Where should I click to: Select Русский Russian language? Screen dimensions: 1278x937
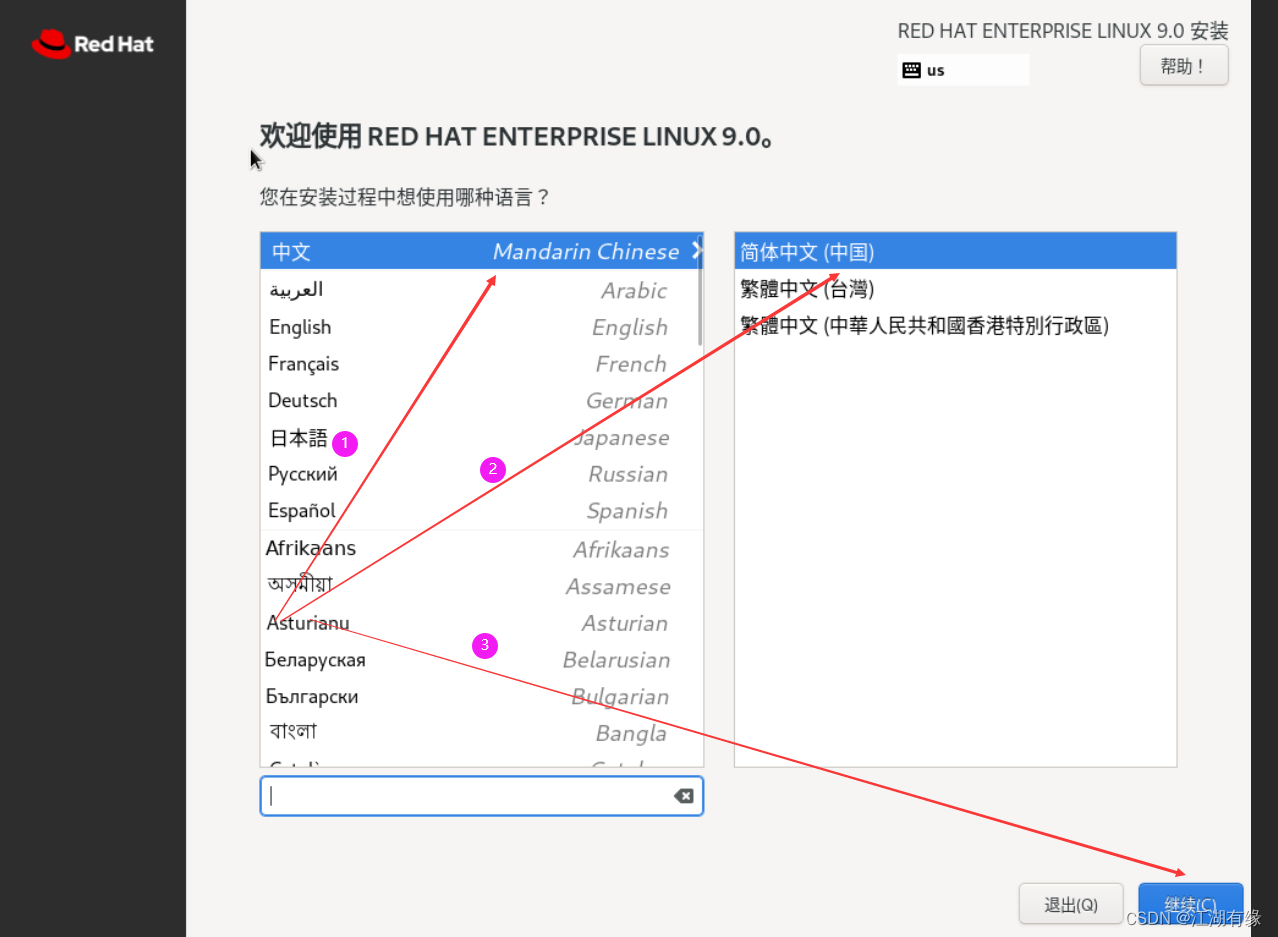(302, 473)
